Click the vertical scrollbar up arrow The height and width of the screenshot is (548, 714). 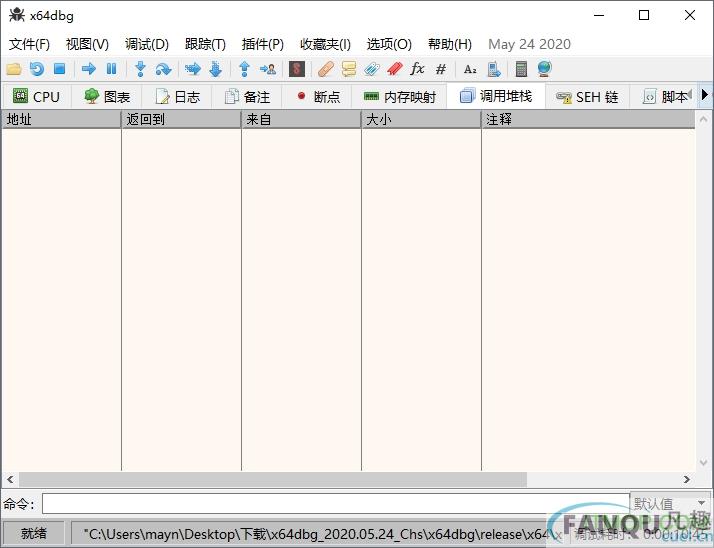[x=703, y=119]
